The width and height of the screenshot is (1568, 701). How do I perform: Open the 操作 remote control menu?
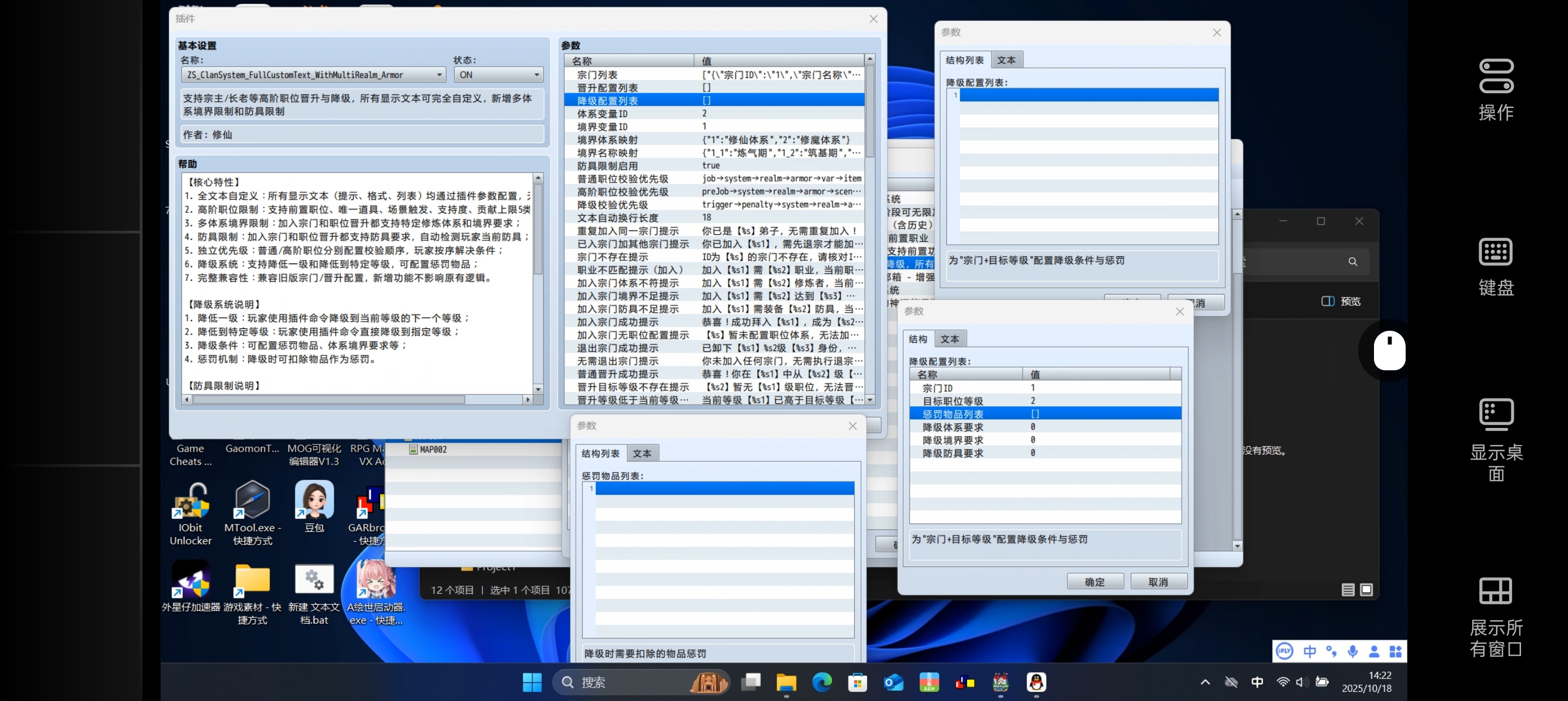(x=1496, y=89)
